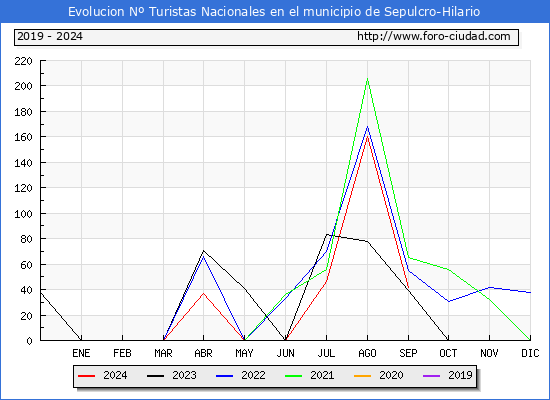Image resolution: width=550 pixels, height=400 pixels.
Task: Click the ABR month axis label
Action: [x=203, y=353]
